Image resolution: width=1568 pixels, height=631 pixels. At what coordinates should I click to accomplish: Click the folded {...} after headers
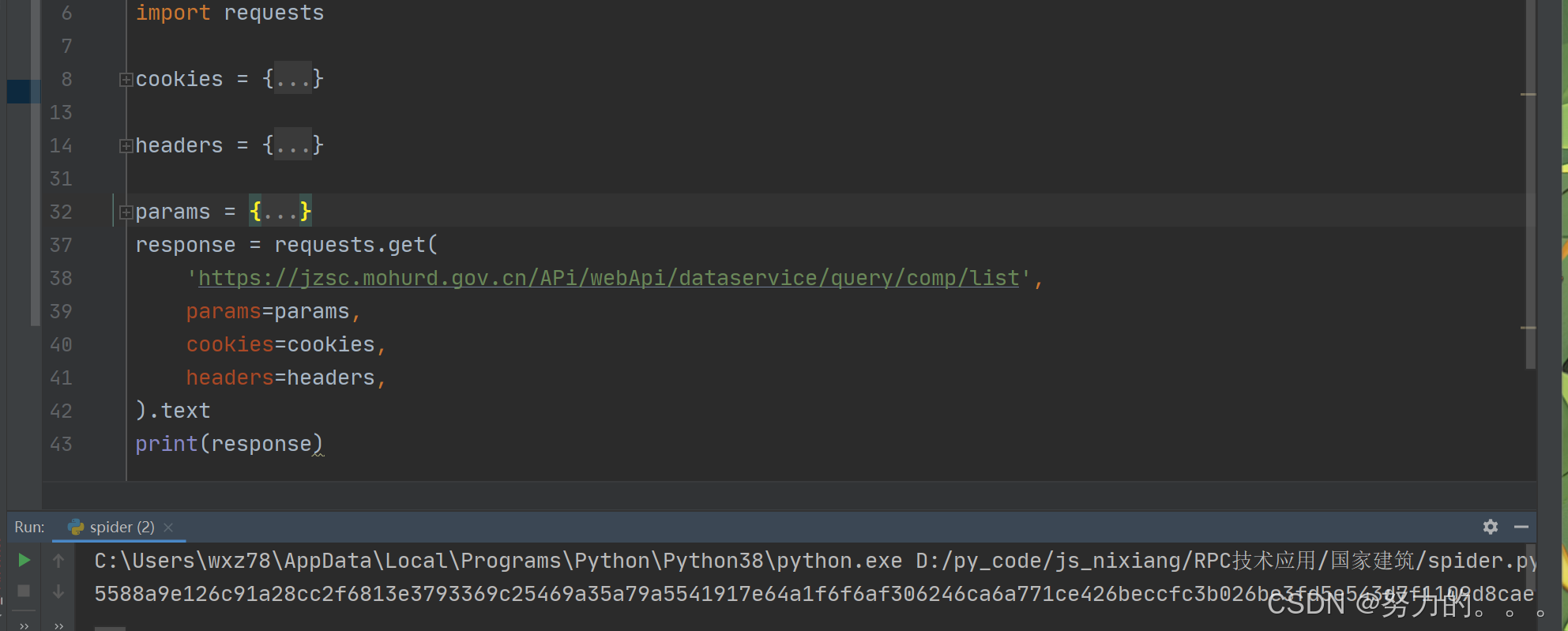click(x=293, y=145)
